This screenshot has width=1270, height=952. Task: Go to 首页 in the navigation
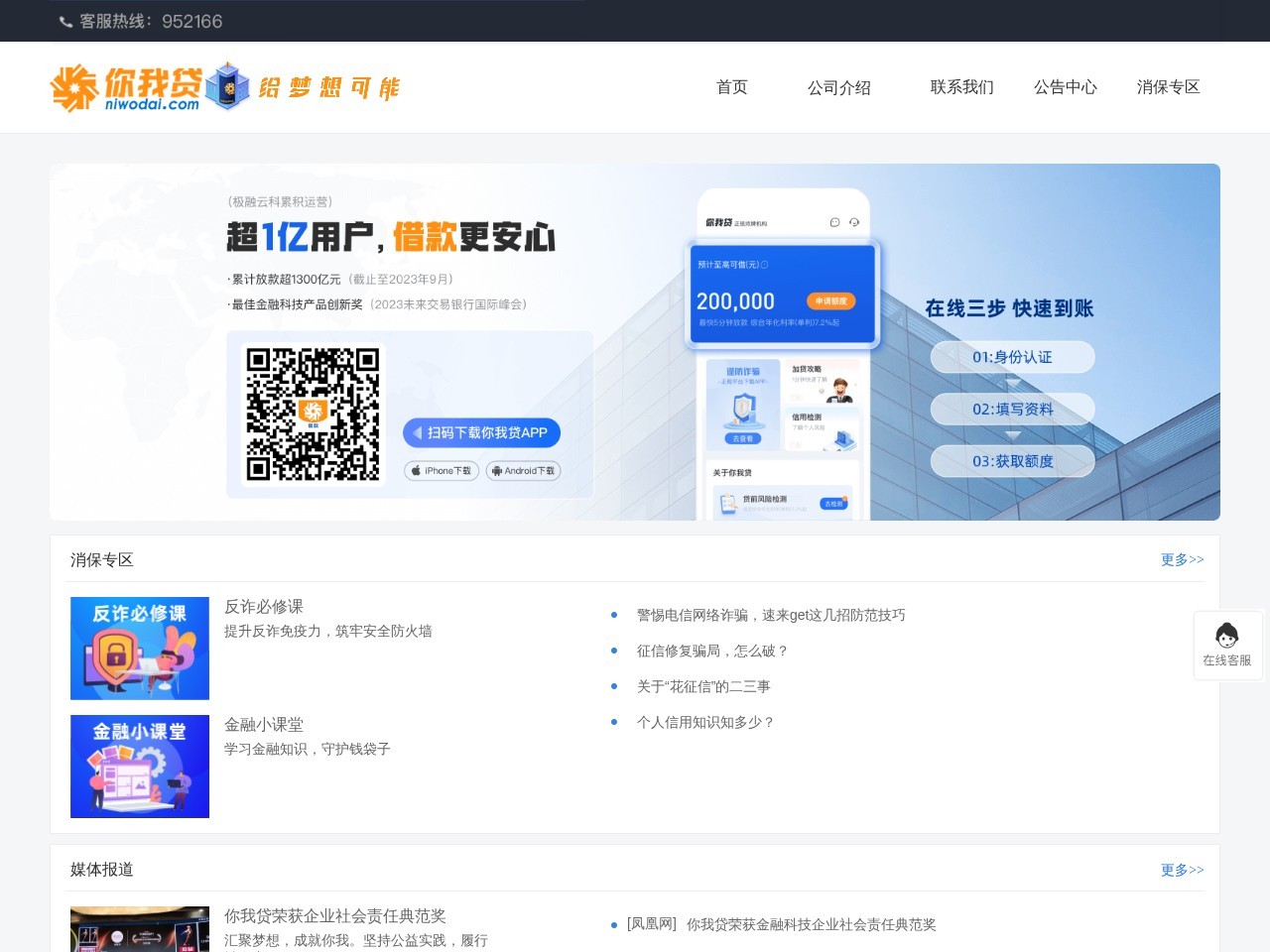coord(732,87)
